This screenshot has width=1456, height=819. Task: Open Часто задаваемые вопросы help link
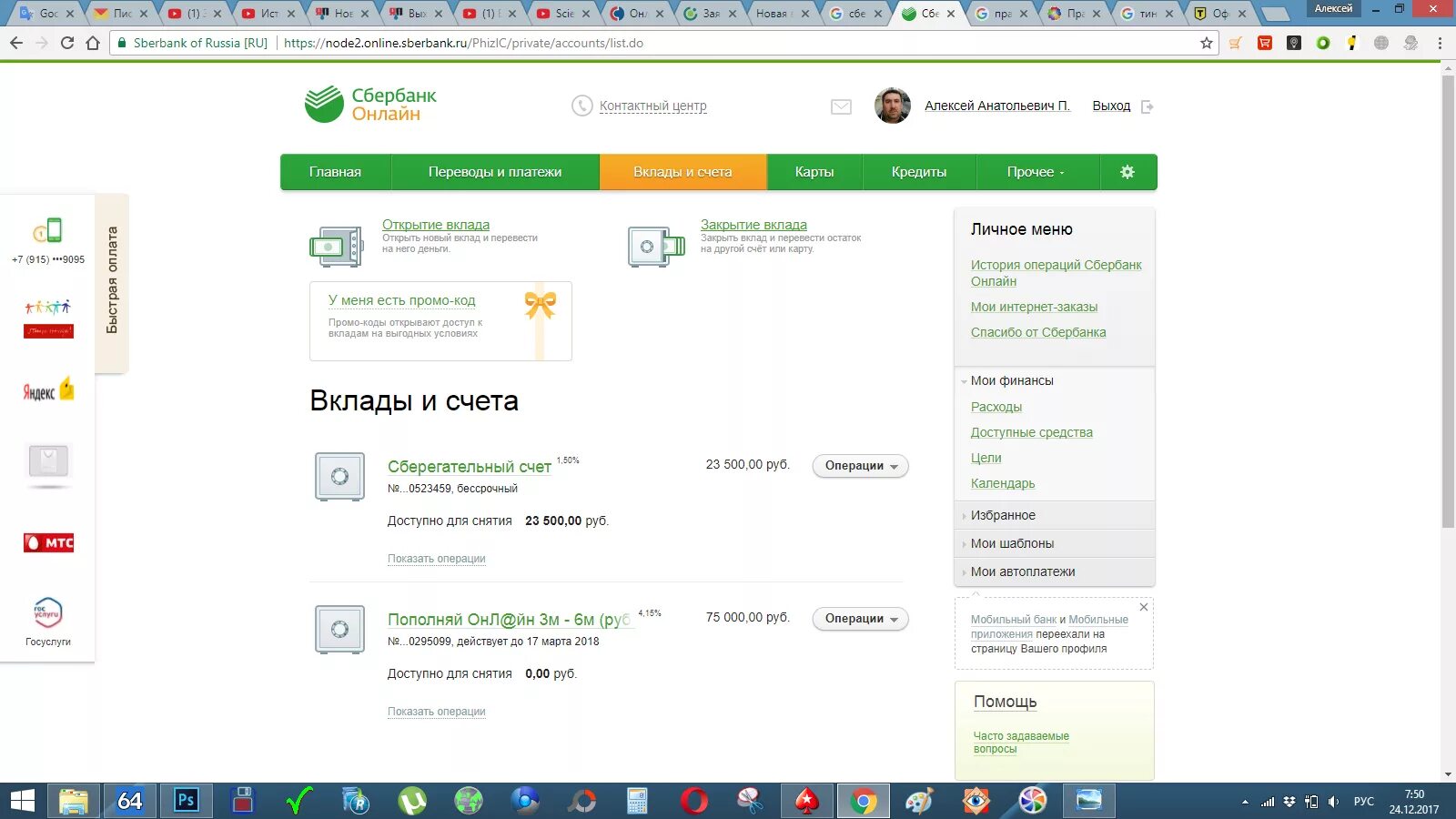point(1021,743)
